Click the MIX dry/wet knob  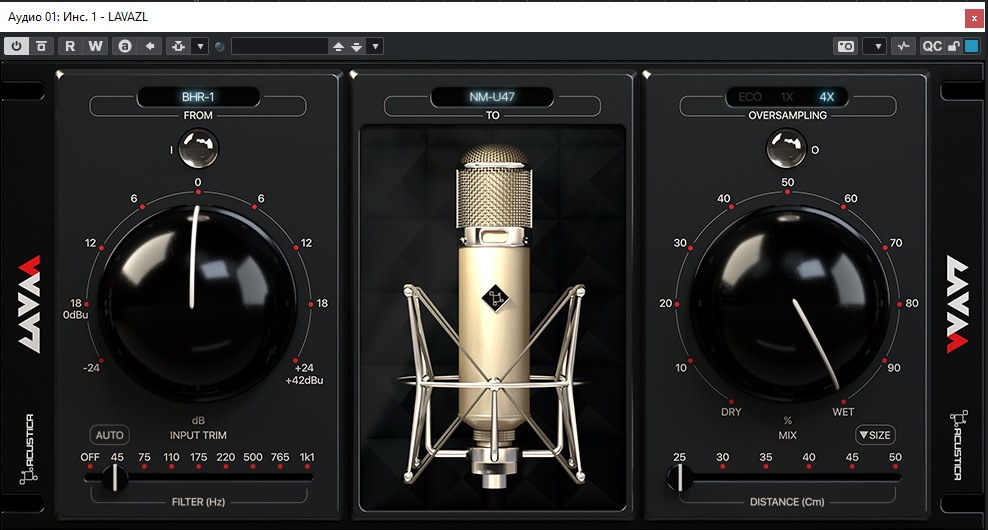coord(788,303)
